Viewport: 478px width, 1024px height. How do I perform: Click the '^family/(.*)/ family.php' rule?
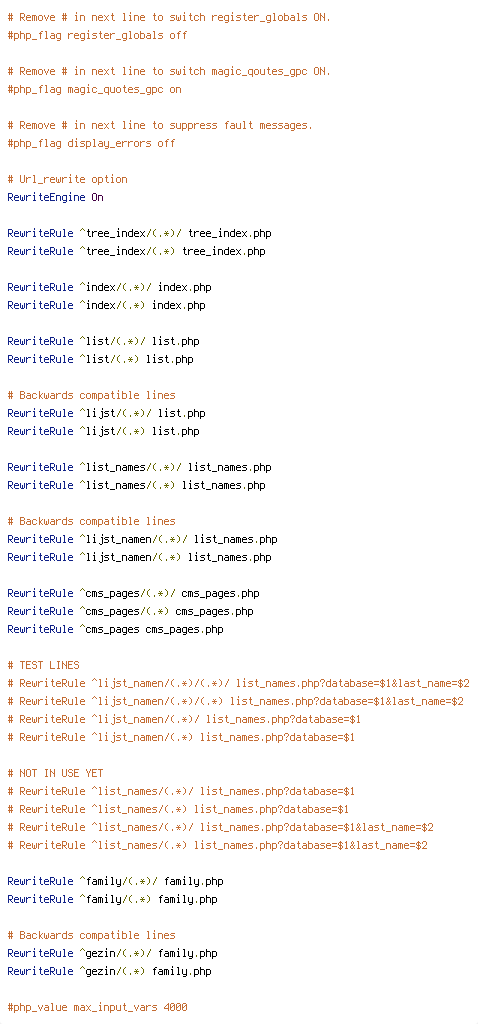click(x=115, y=882)
